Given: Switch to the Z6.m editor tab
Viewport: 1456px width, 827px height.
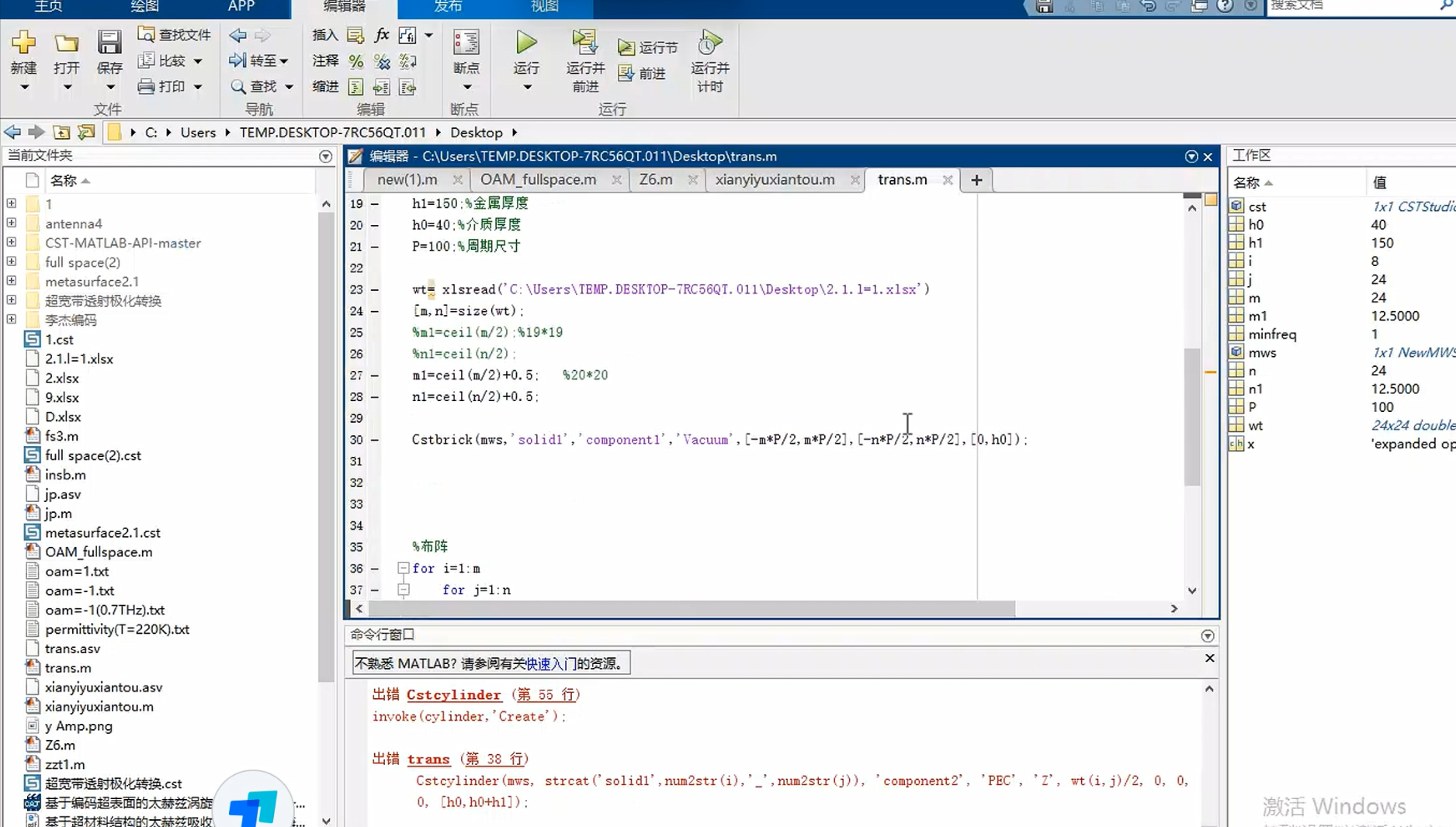Looking at the screenshot, I should 656,179.
